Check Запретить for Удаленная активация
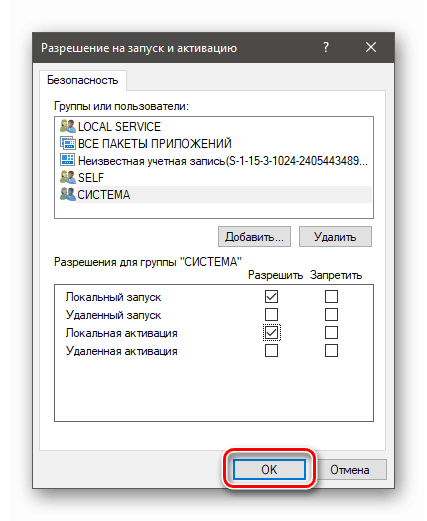The width and height of the screenshot is (427, 521). click(331, 350)
